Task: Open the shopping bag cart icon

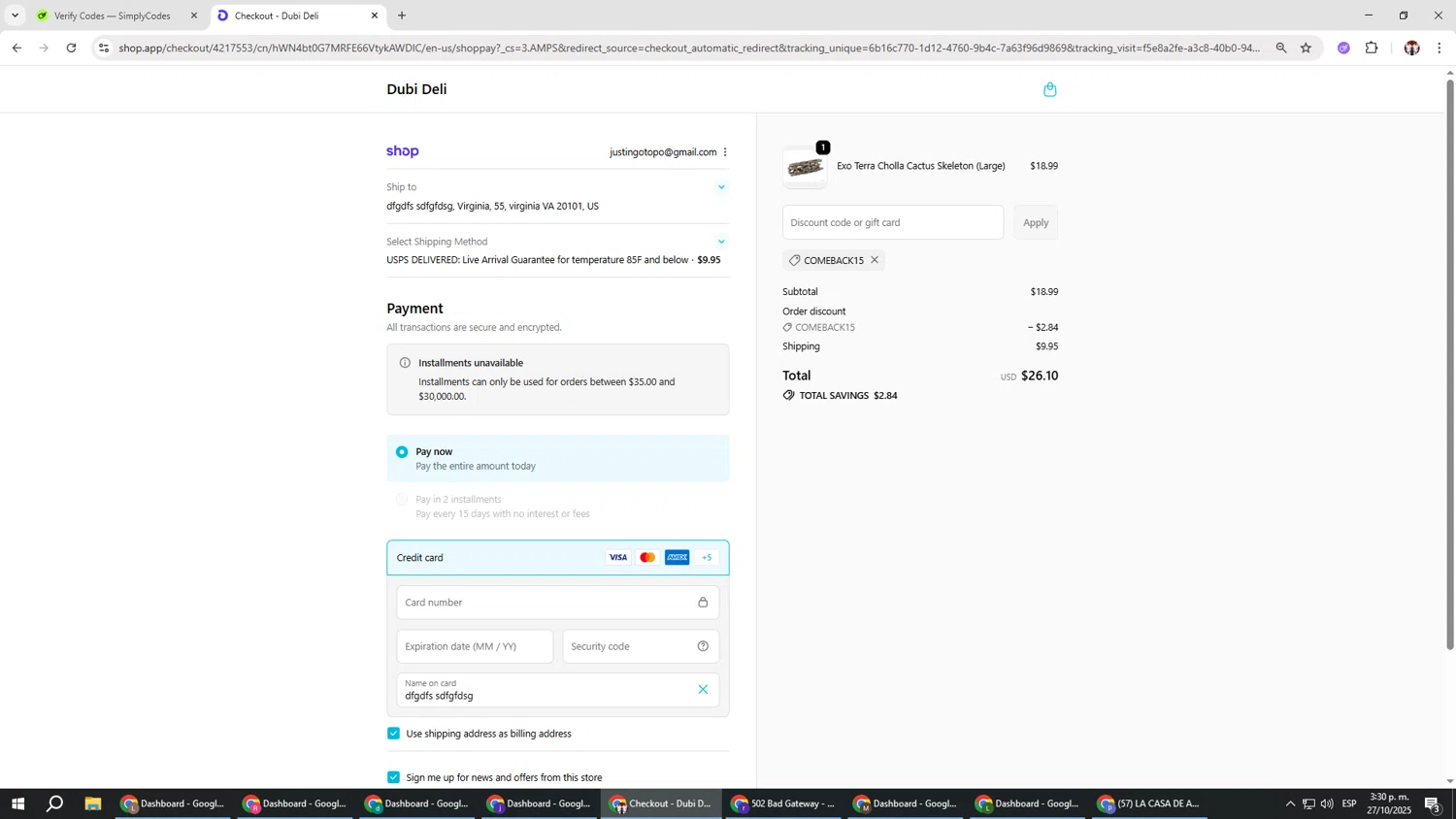Action: 1049,90
